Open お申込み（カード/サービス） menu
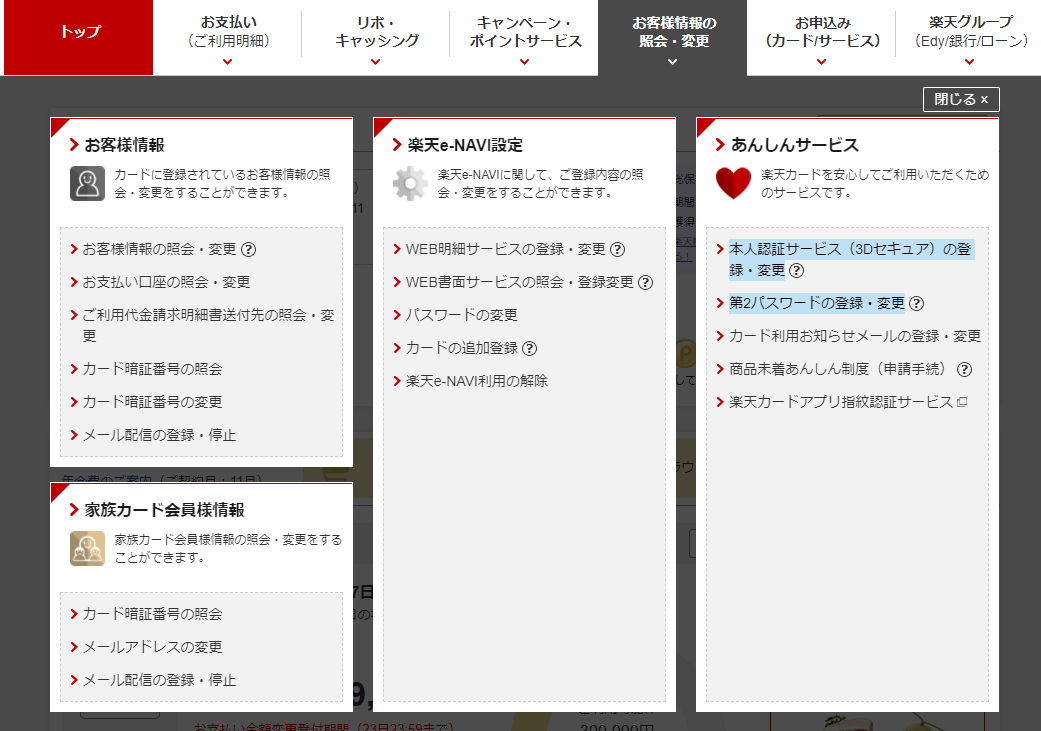This screenshot has height=731, width=1041. [821, 37]
